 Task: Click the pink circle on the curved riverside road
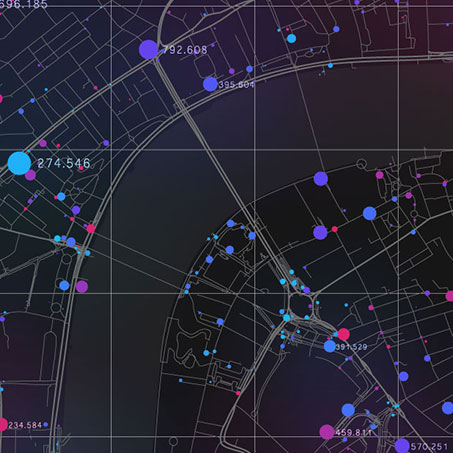click(91, 229)
